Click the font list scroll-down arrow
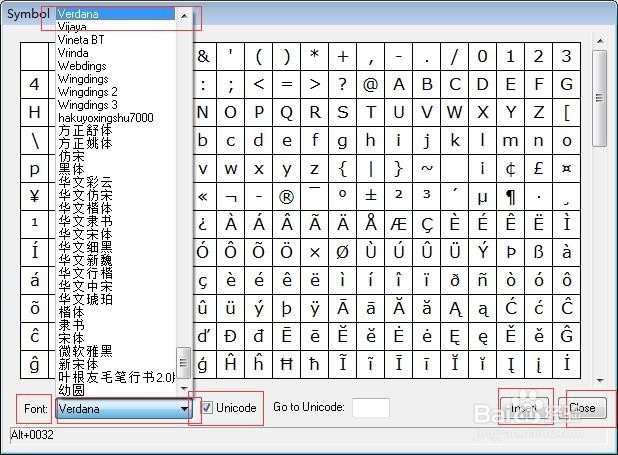Screen dimensions: 618x455 pyautogui.click(x=184, y=389)
